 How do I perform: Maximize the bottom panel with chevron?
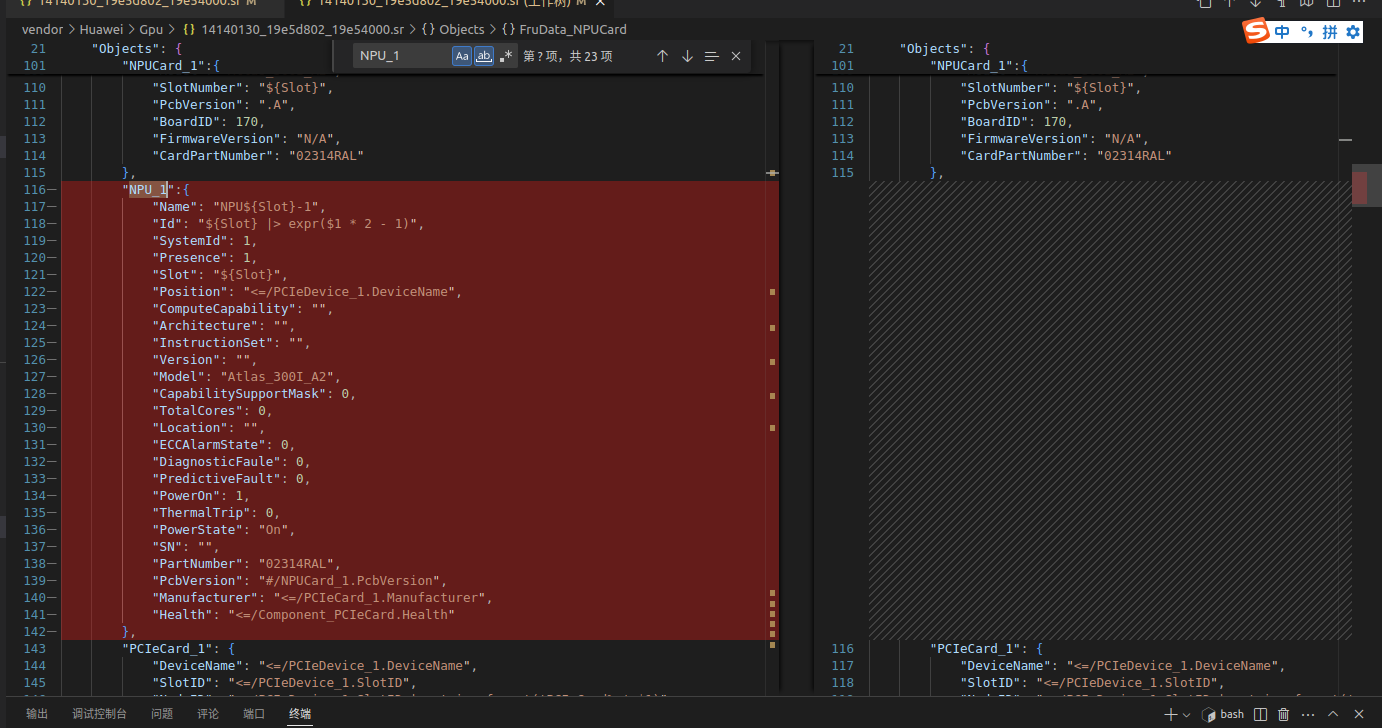(x=1333, y=714)
